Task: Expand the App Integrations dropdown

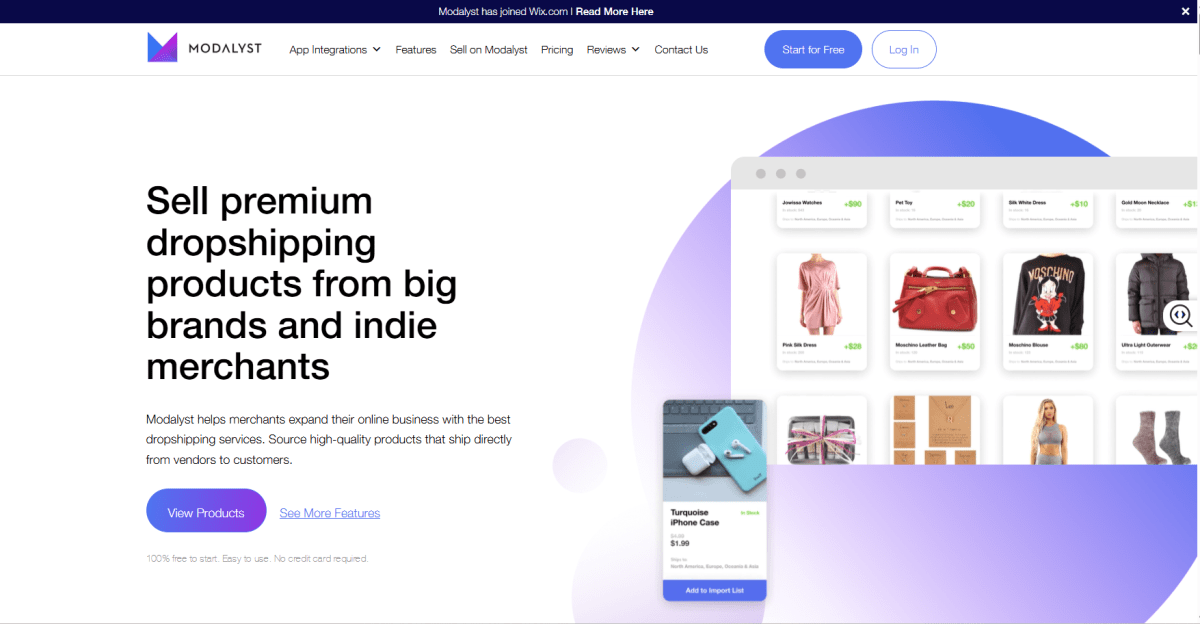Action: [x=334, y=50]
